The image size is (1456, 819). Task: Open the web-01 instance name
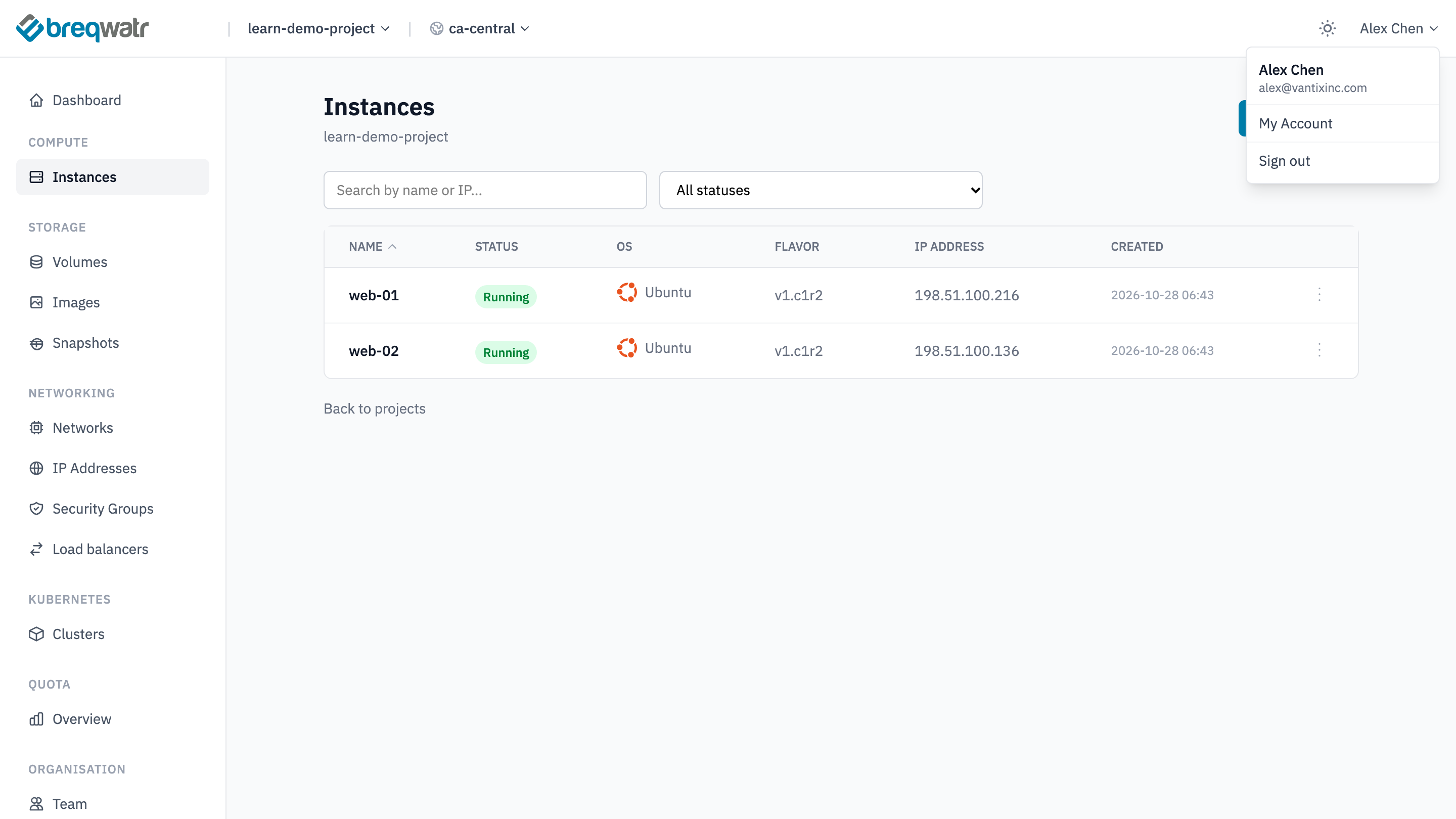point(374,295)
